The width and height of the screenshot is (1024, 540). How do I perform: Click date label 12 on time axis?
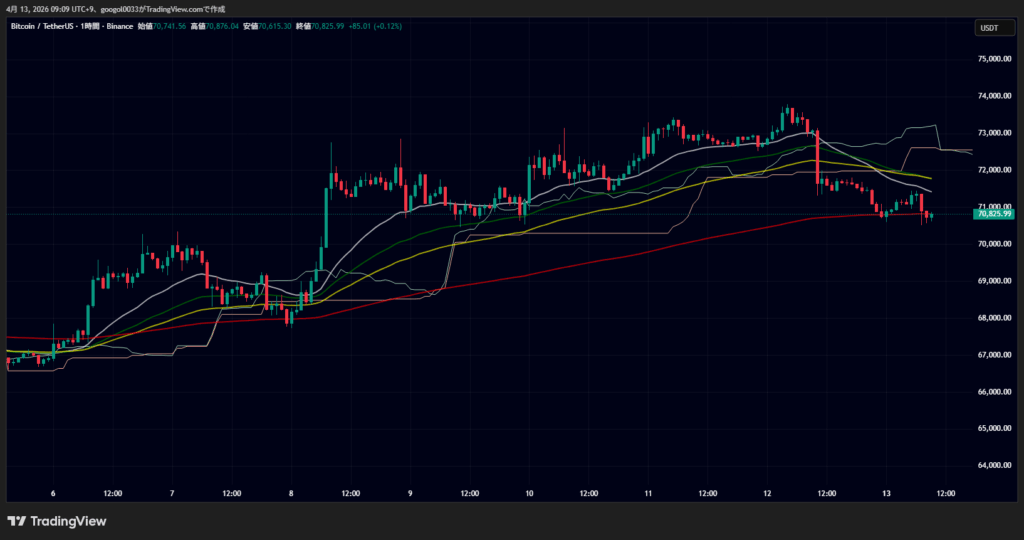click(767, 494)
